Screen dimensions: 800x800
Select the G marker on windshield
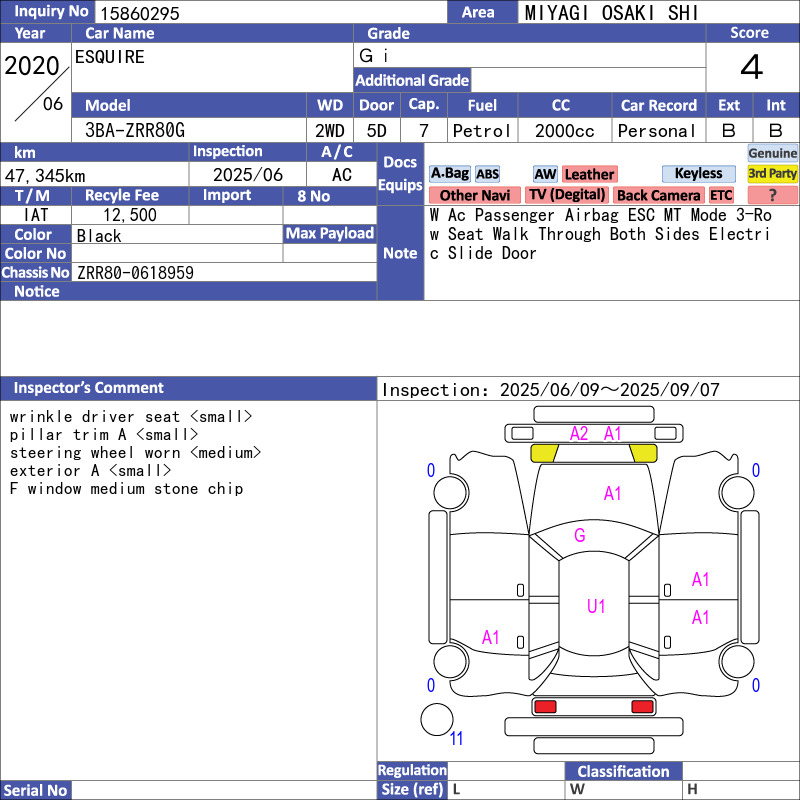coord(579,535)
